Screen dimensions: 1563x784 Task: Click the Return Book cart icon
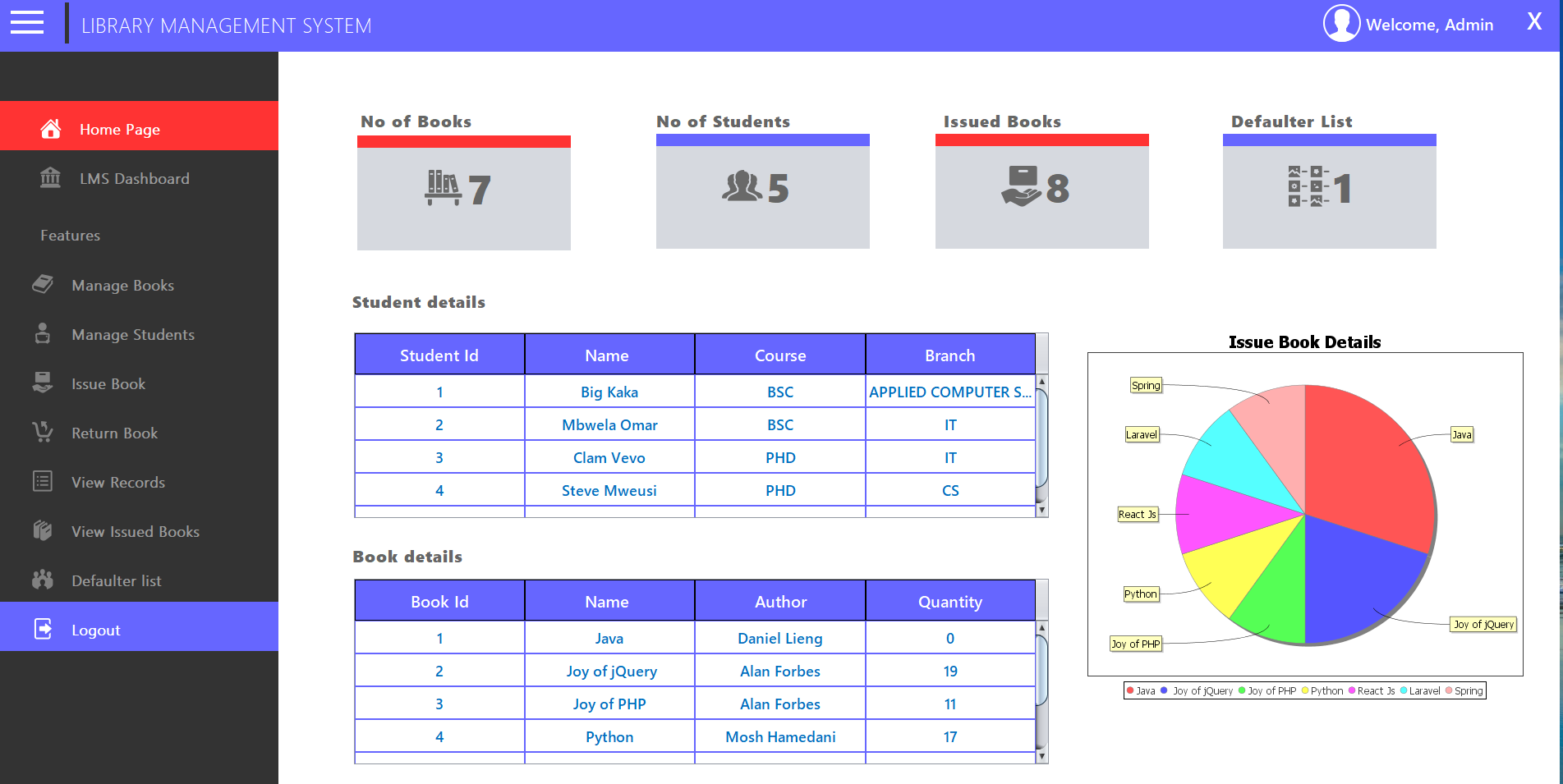coord(43,432)
